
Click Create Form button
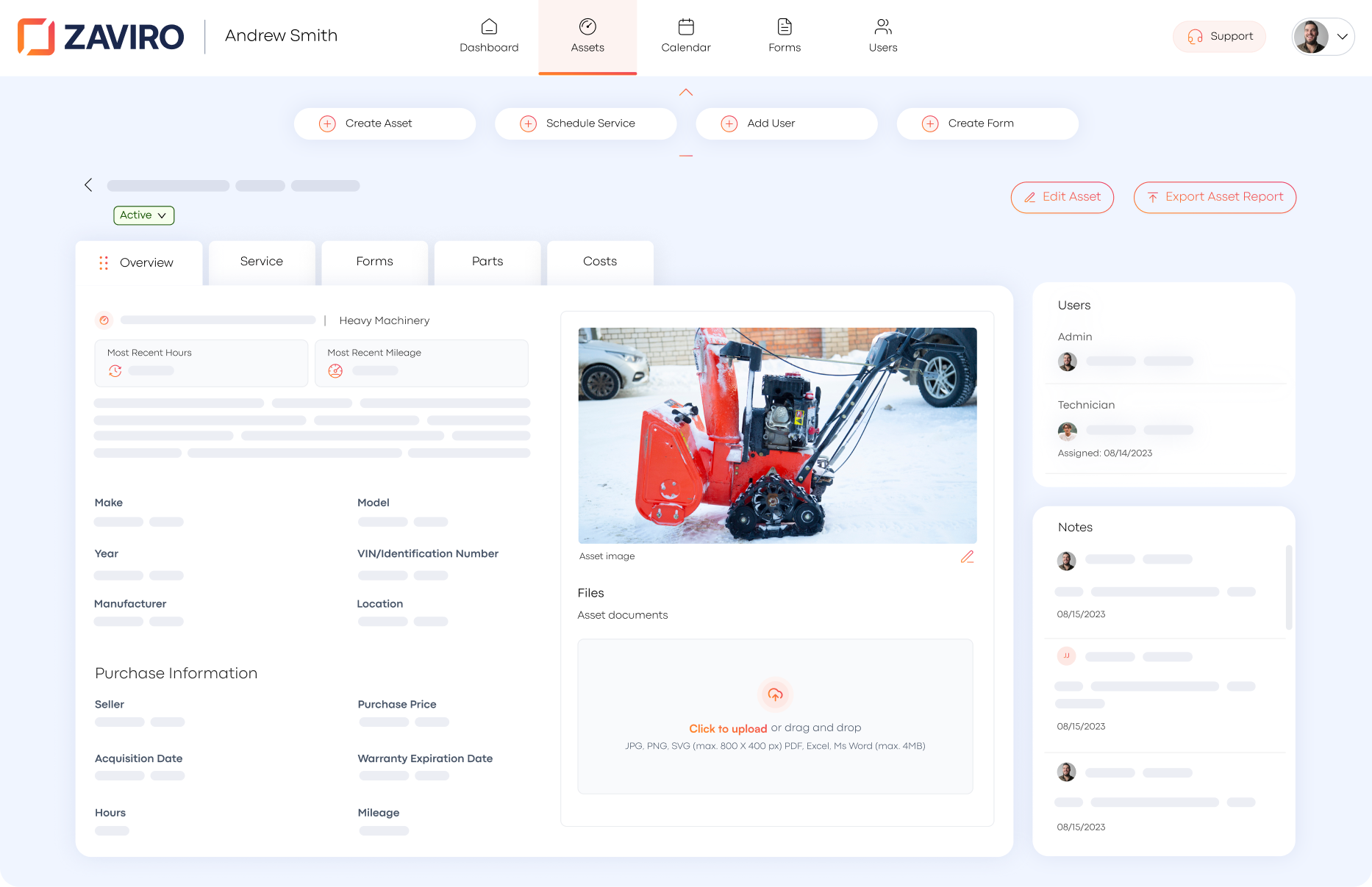point(987,123)
